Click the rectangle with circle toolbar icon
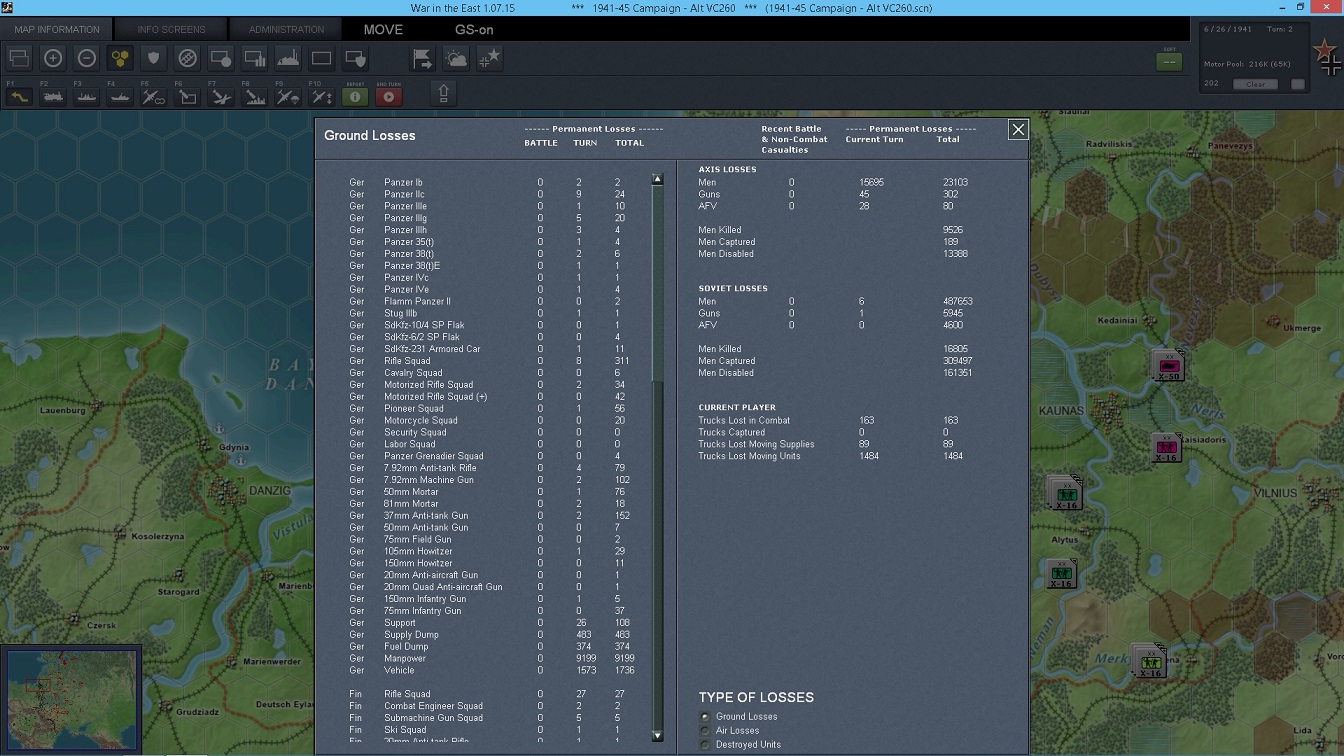 [x=221, y=59]
